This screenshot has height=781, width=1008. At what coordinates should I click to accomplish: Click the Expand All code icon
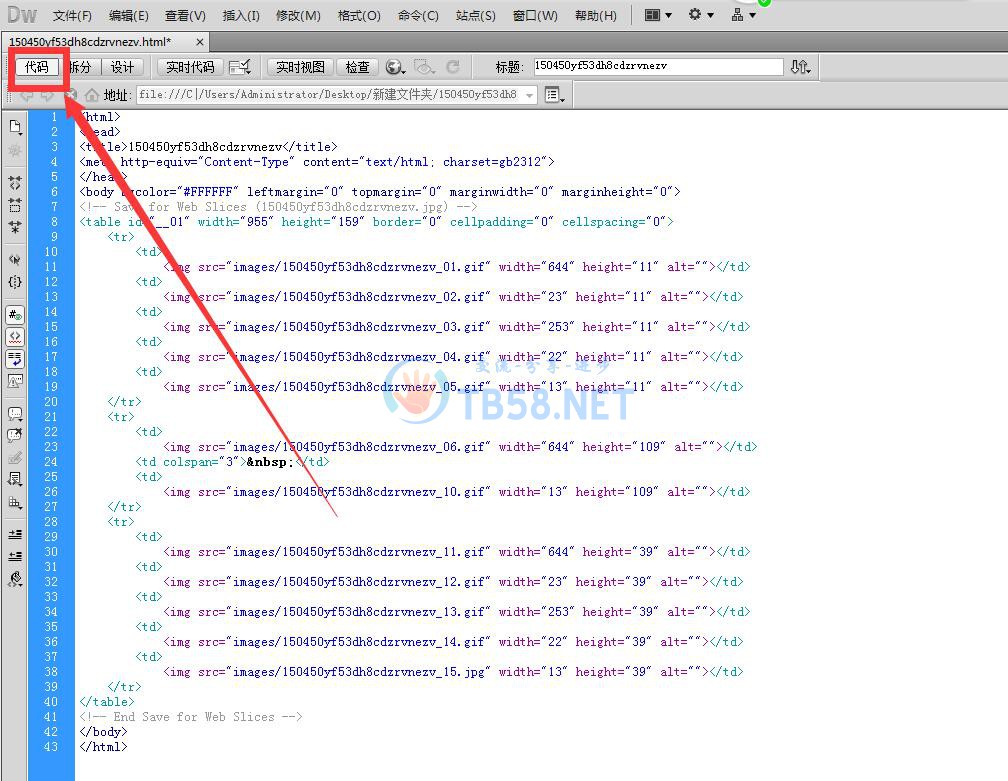coord(15,227)
